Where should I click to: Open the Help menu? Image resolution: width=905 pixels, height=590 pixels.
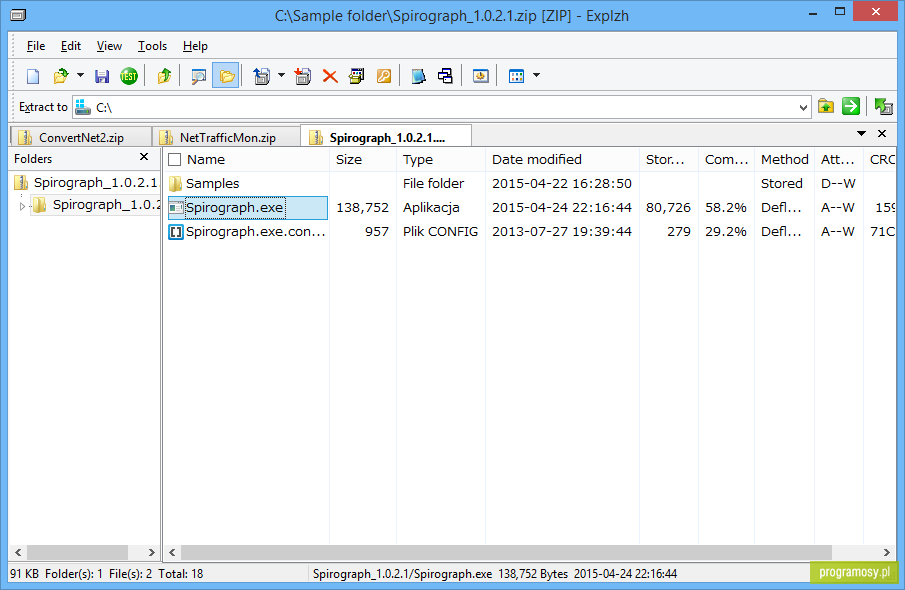point(195,46)
